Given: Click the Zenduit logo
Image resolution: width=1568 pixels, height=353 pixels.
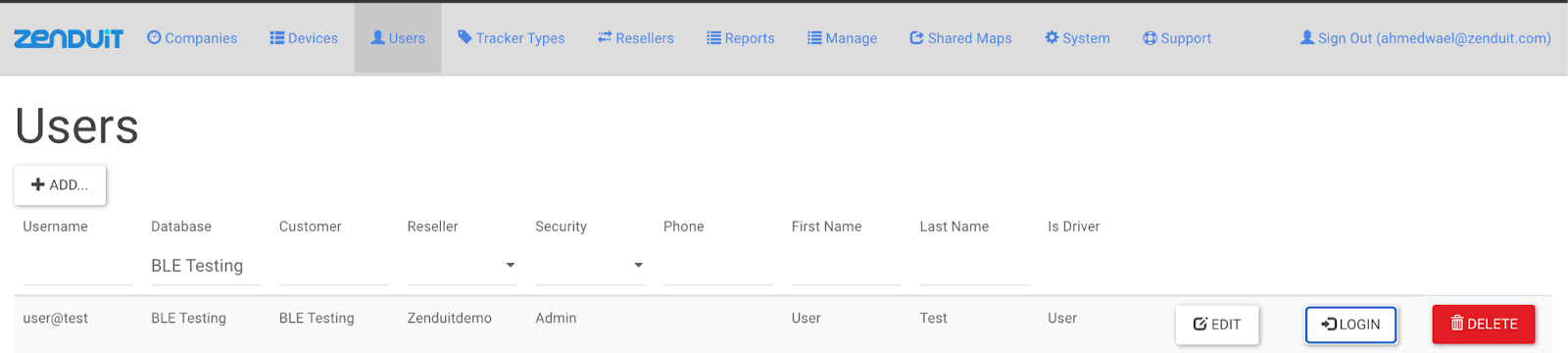Looking at the screenshot, I should tap(69, 38).
